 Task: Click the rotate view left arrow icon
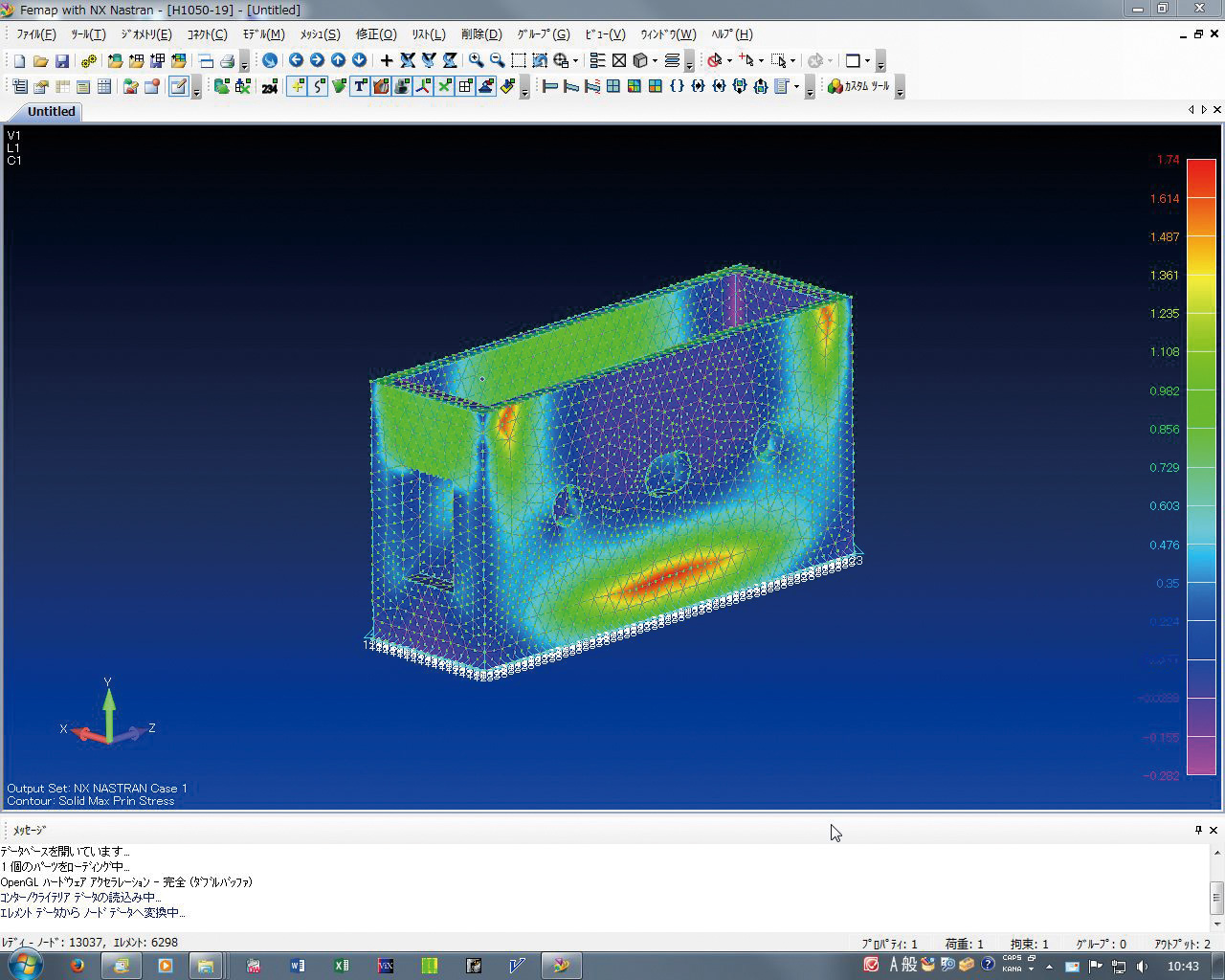coord(296,60)
